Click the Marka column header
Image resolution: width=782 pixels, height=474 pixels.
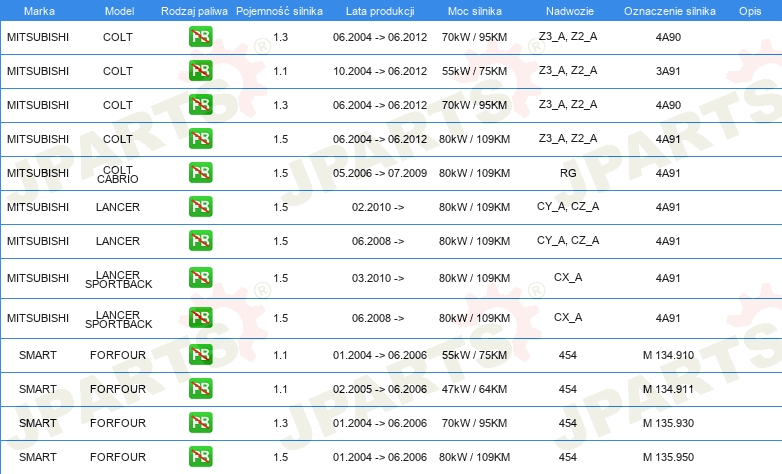(39, 11)
